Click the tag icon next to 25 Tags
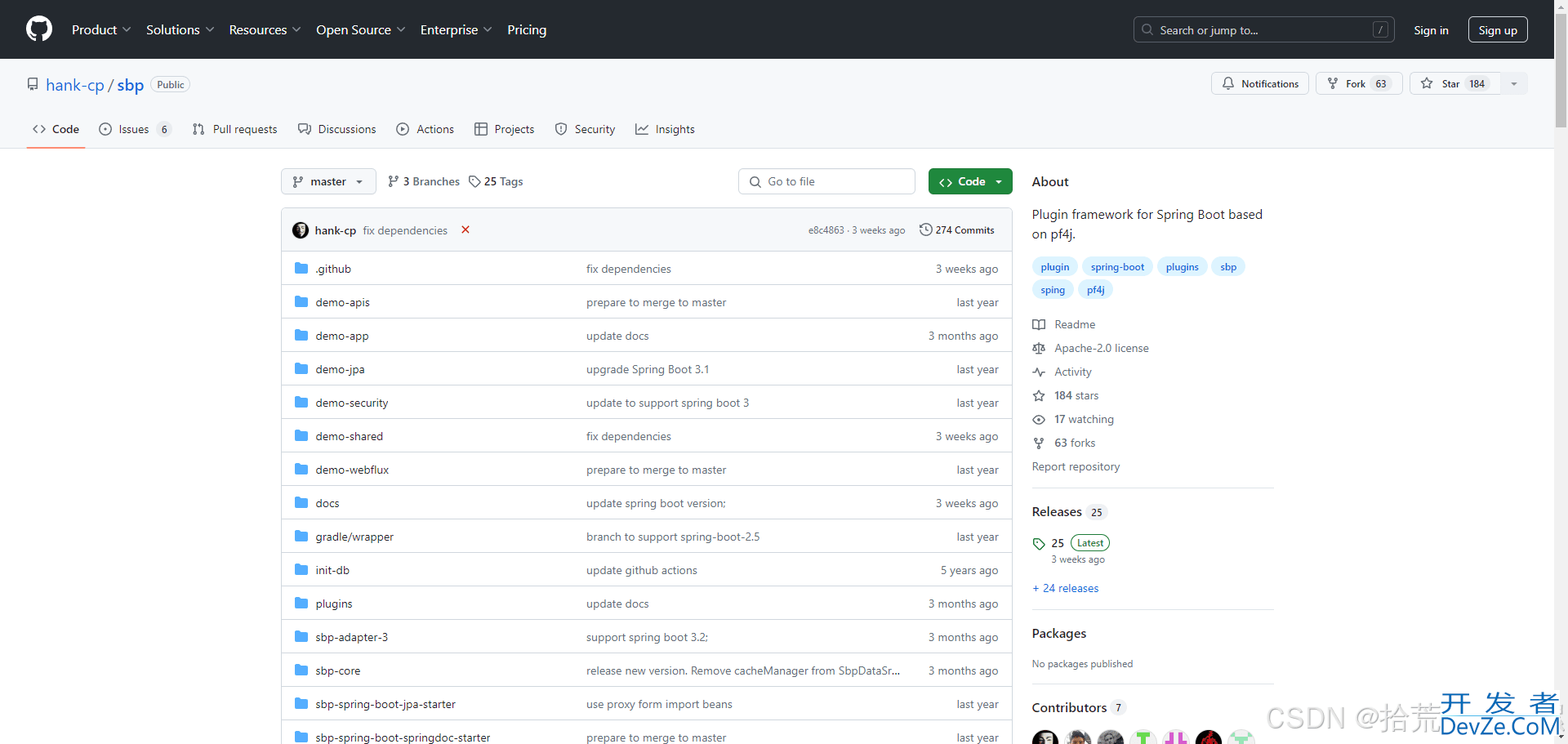 pos(474,181)
